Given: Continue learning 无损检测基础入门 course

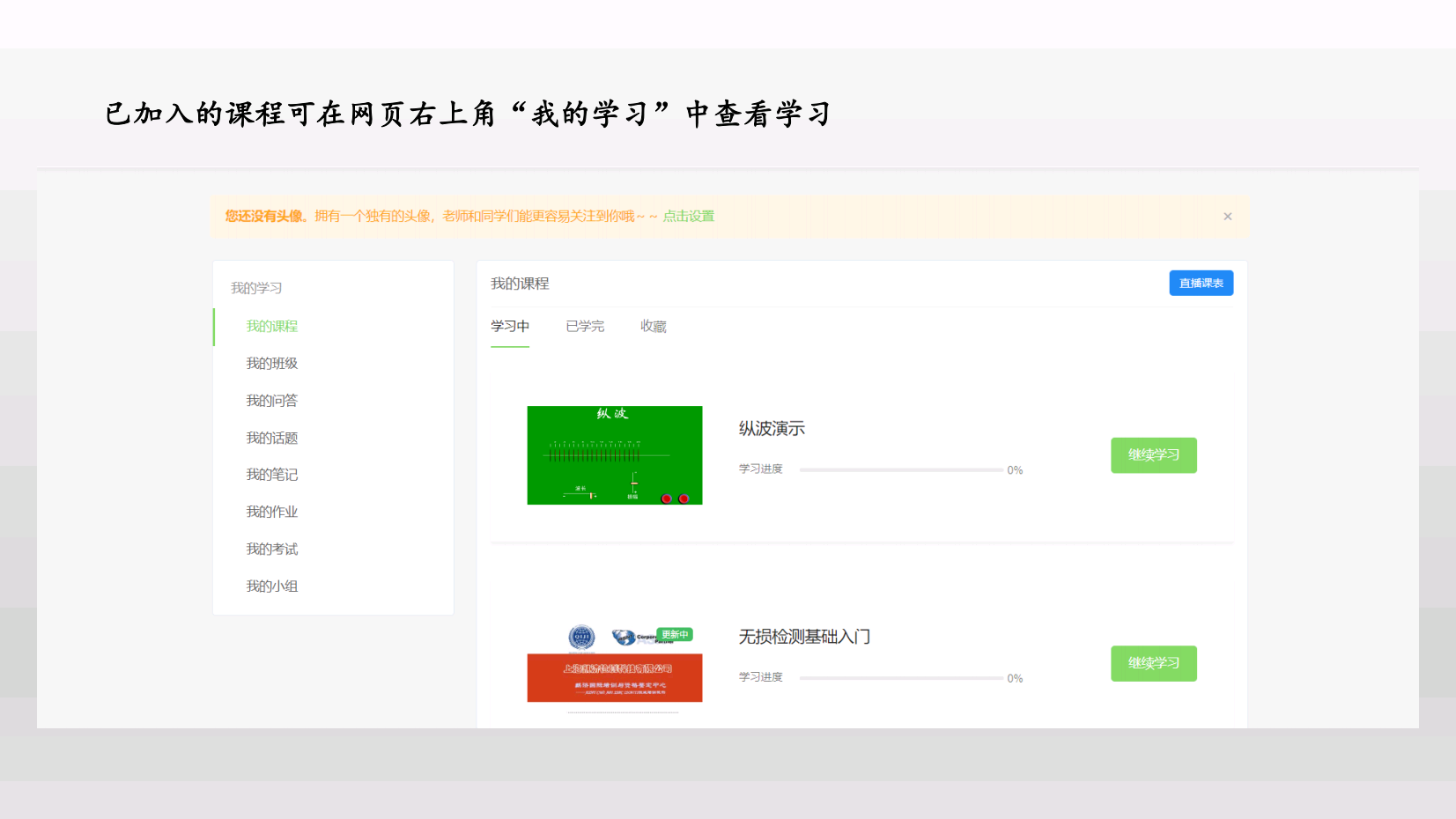Looking at the screenshot, I should pos(1153,663).
